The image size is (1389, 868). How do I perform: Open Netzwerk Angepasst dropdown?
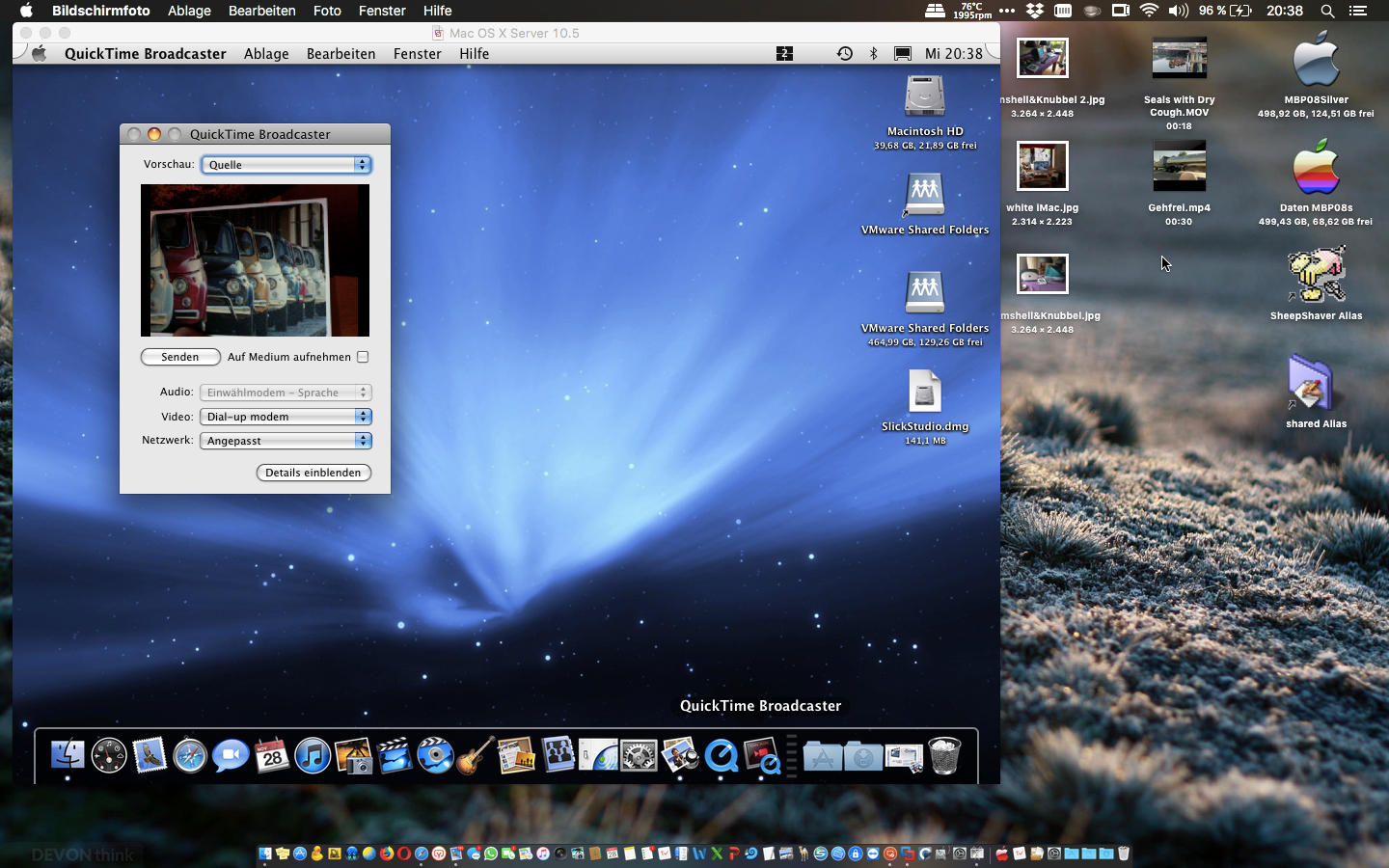point(286,441)
